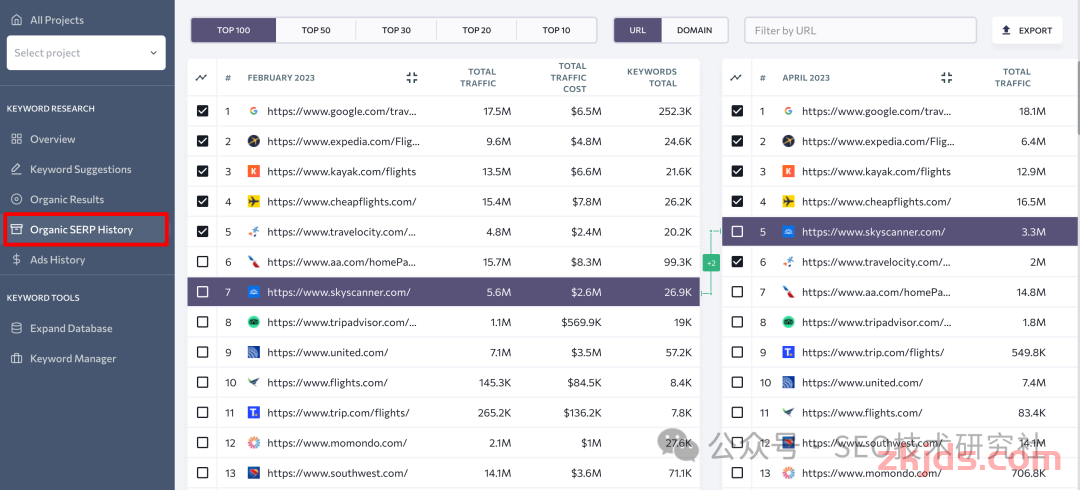This screenshot has height=490, width=1080.
Task: Check trip.com row in April table
Action: point(737,352)
